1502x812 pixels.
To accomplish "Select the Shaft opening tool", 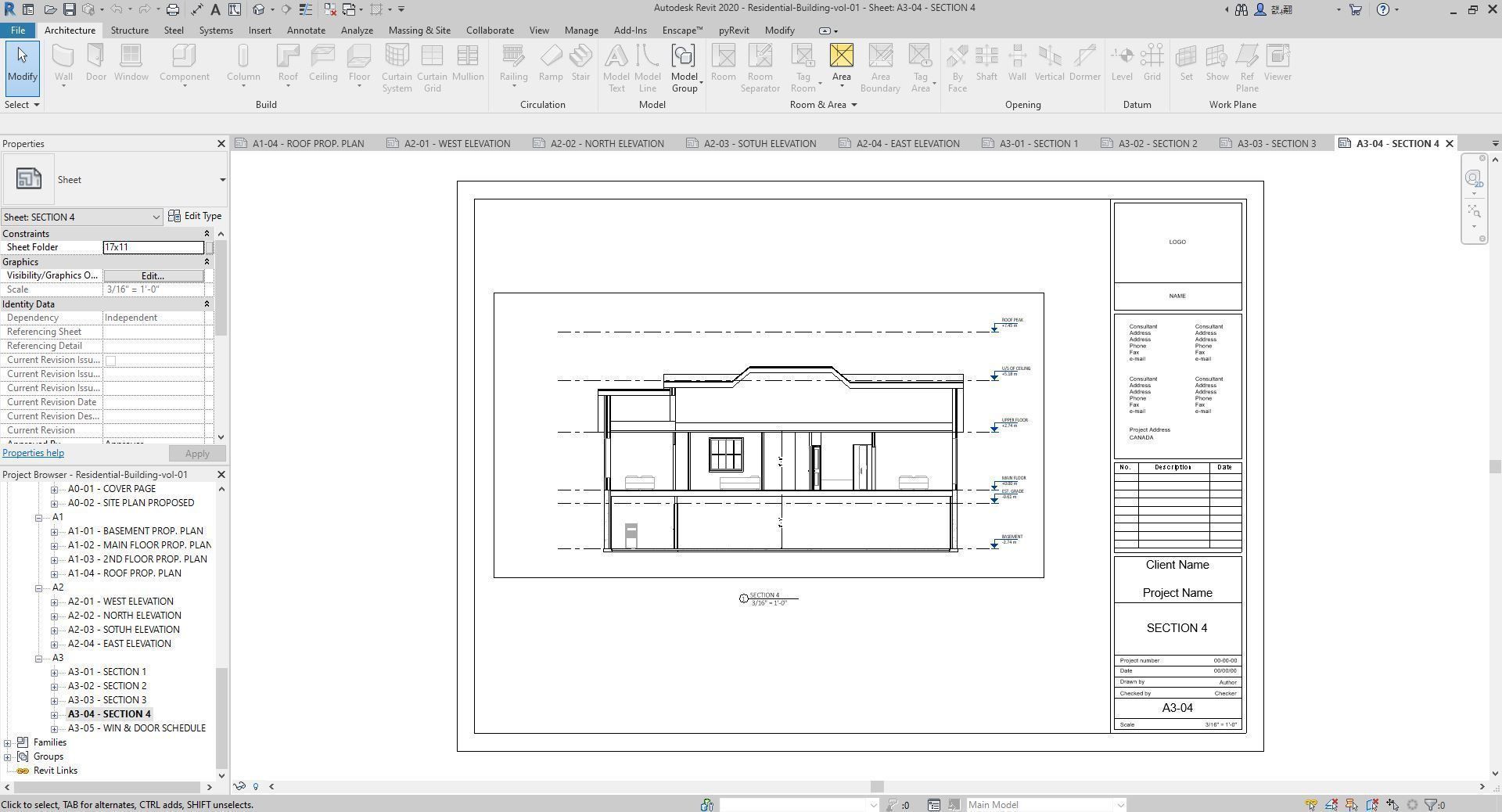I will [x=986, y=63].
